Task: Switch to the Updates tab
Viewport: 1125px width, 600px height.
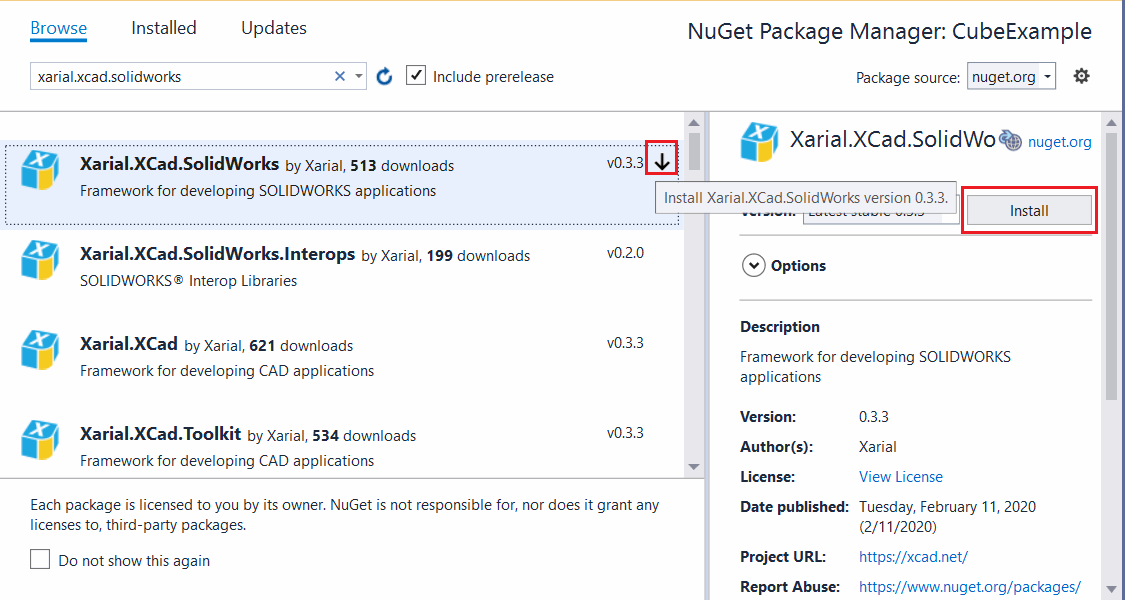Action: [274, 28]
